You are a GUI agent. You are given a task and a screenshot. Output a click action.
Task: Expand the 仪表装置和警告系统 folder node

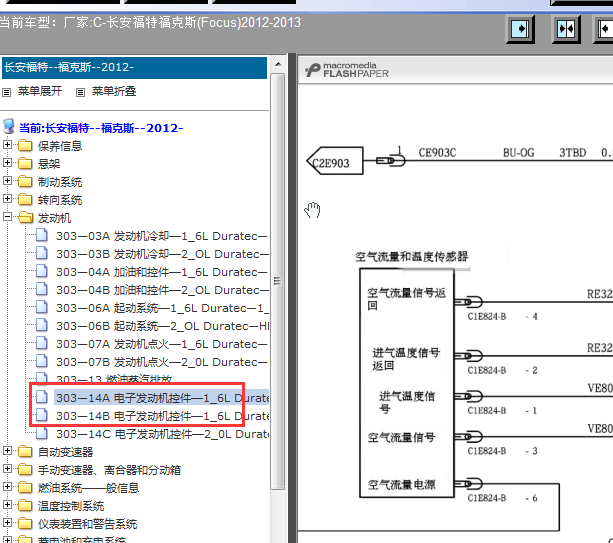[x=7, y=523]
